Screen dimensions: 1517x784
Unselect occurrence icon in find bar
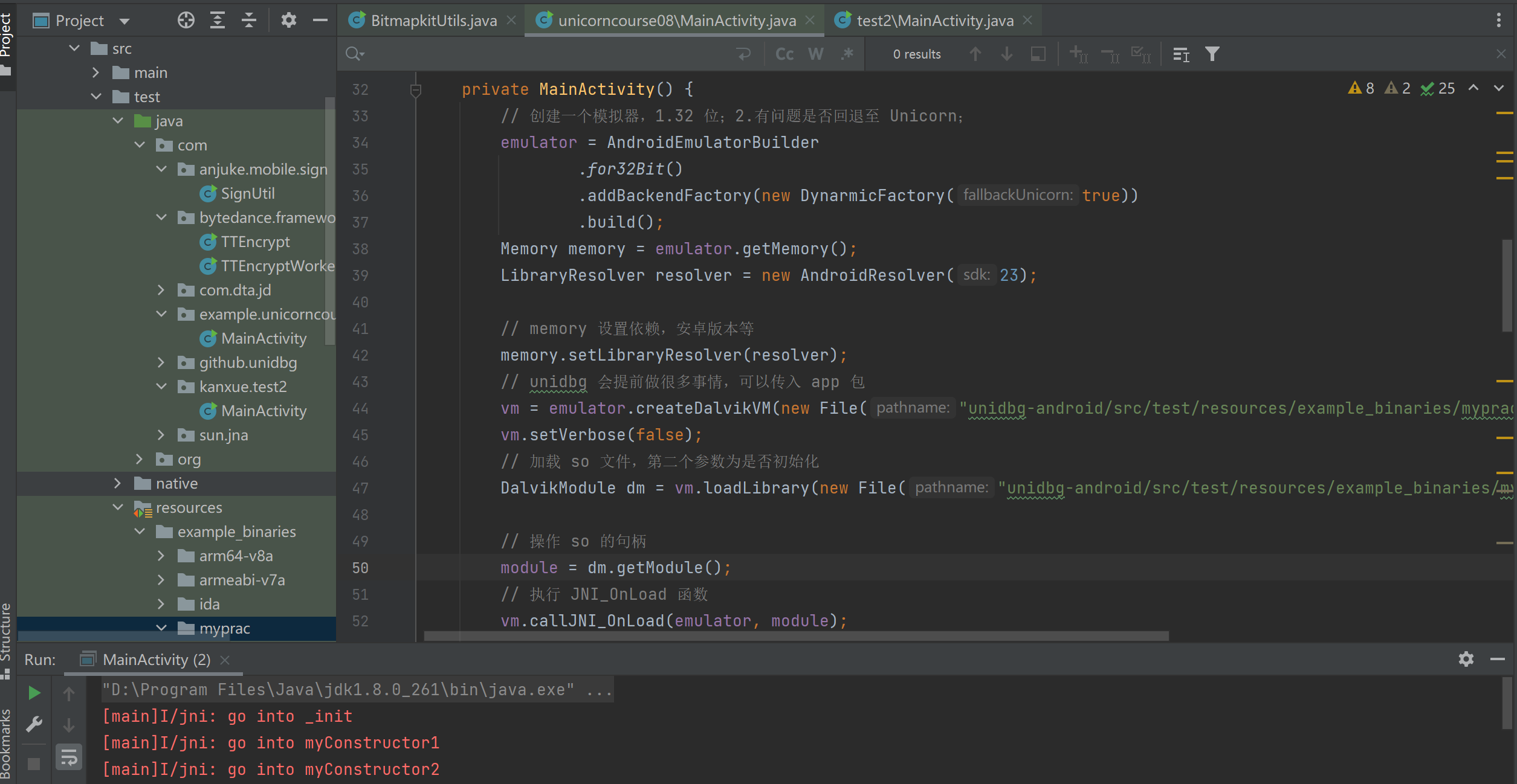pos(1110,54)
